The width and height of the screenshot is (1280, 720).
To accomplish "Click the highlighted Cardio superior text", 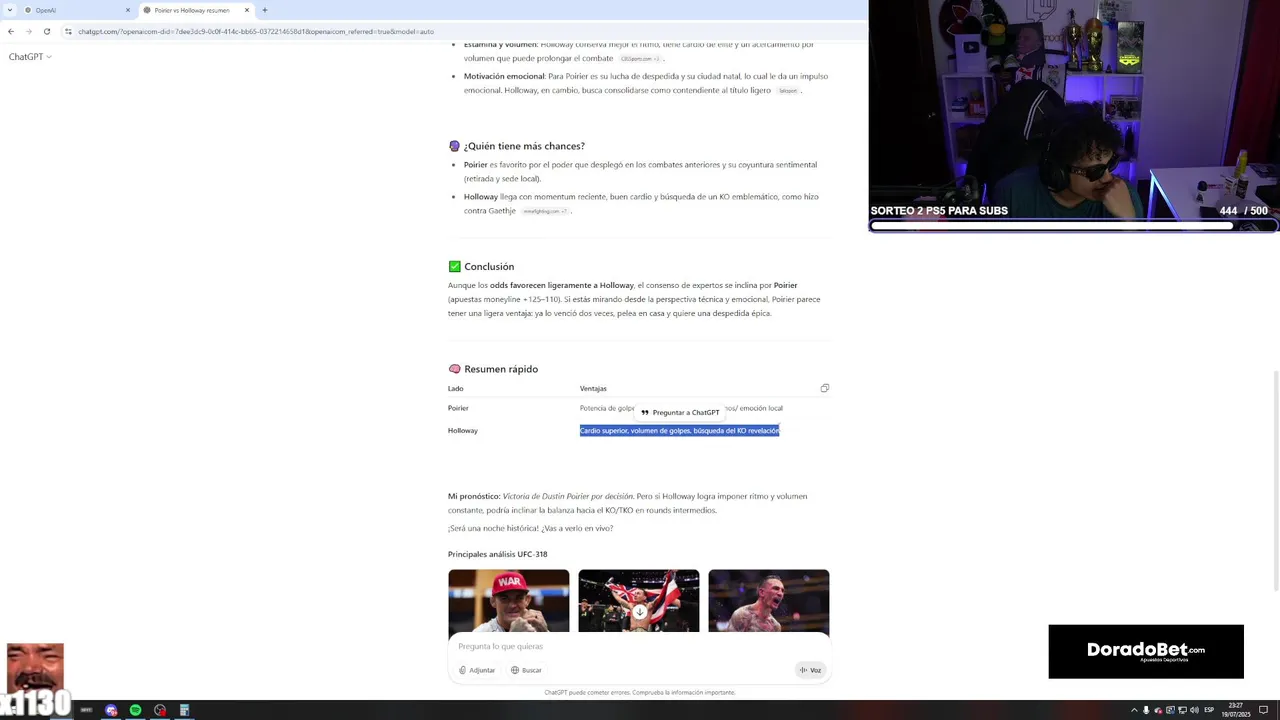I will point(679,431).
